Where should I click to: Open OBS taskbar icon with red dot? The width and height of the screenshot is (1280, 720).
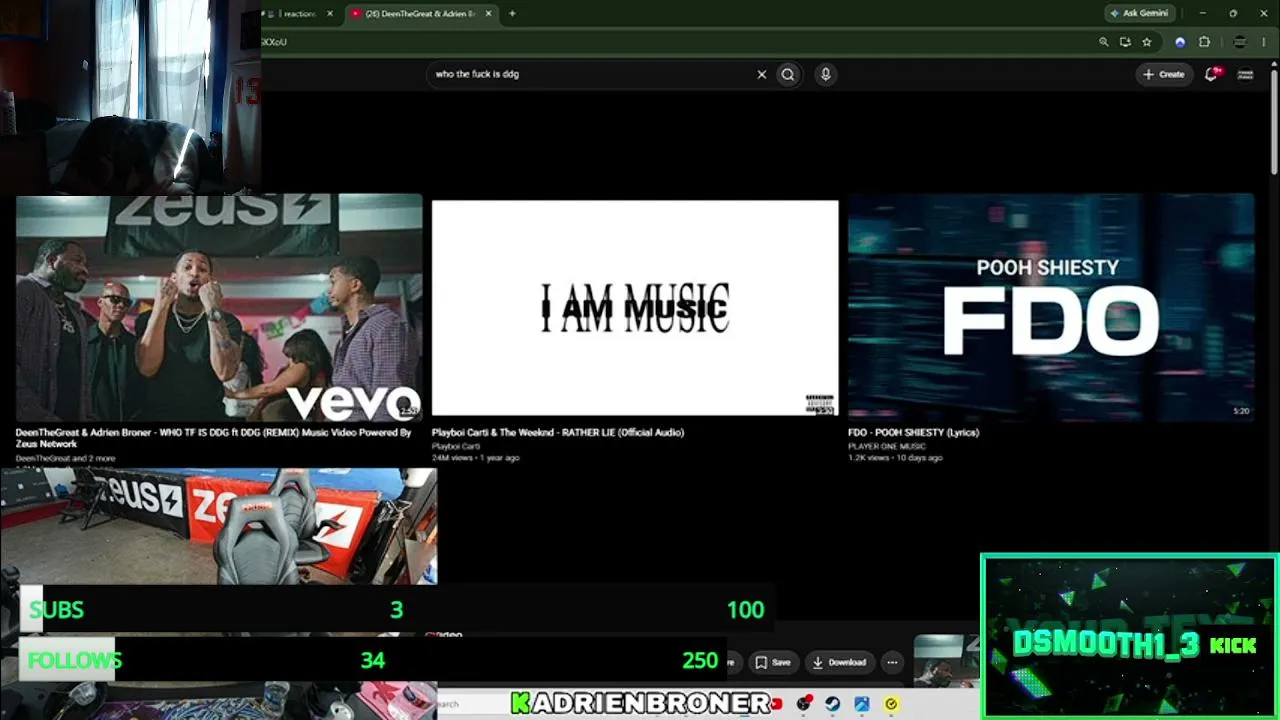click(x=803, y=704)
